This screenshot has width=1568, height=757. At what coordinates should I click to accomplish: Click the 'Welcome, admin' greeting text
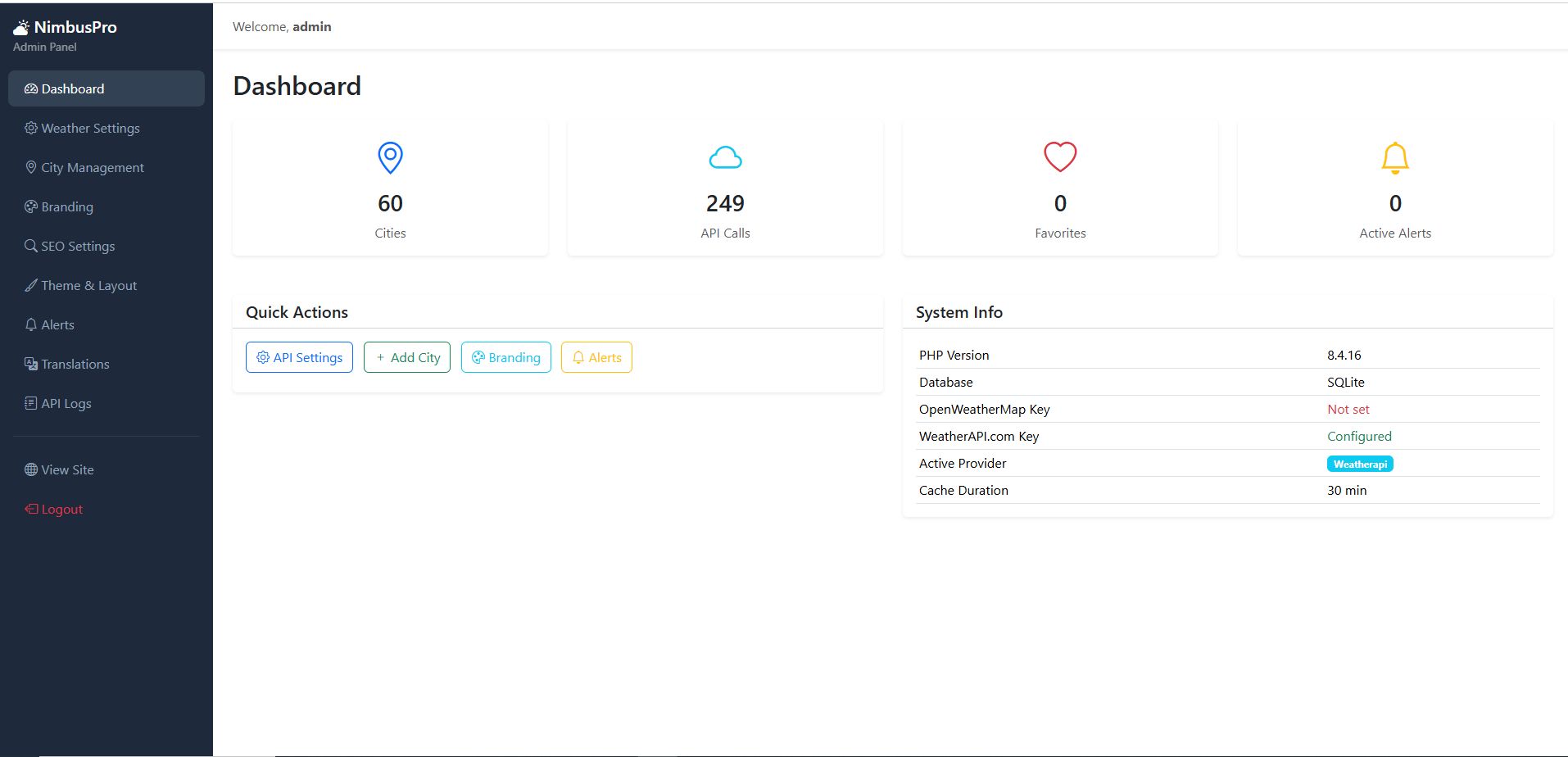(x=282, y=26)
